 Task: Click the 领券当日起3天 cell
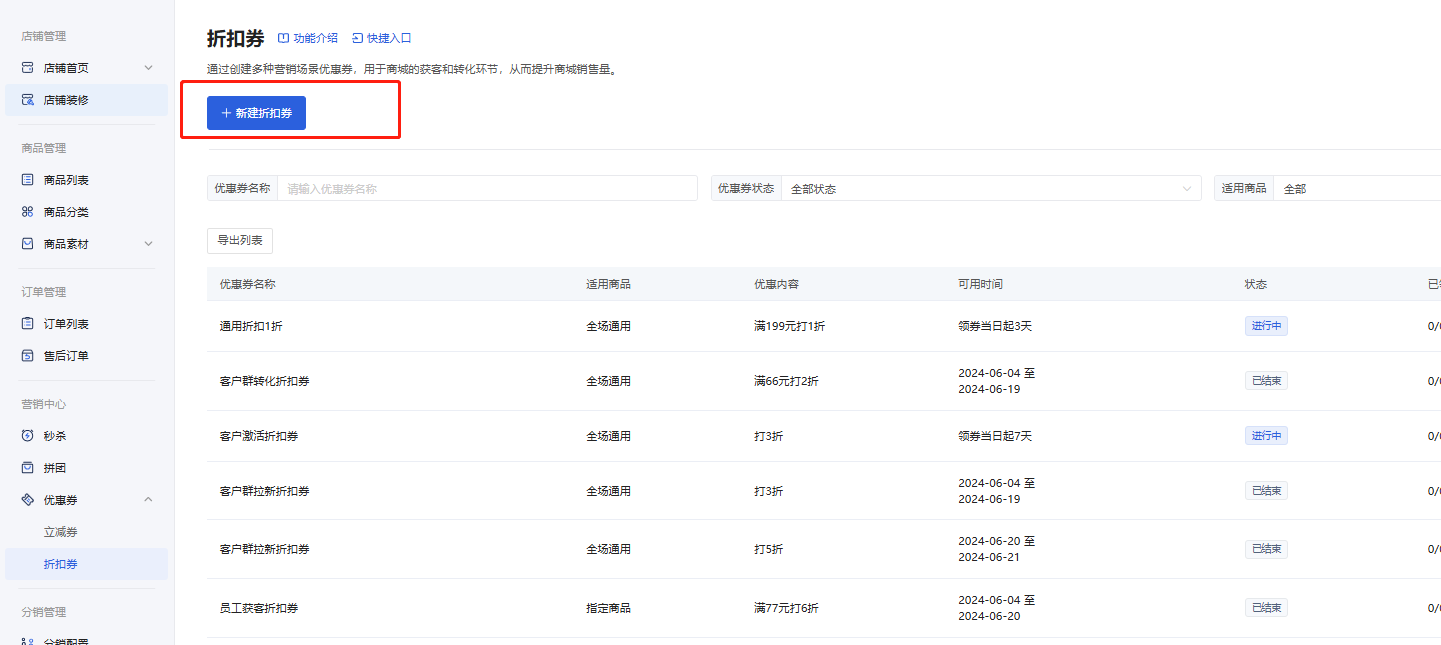pyautogui.click(x=995, y=326)
